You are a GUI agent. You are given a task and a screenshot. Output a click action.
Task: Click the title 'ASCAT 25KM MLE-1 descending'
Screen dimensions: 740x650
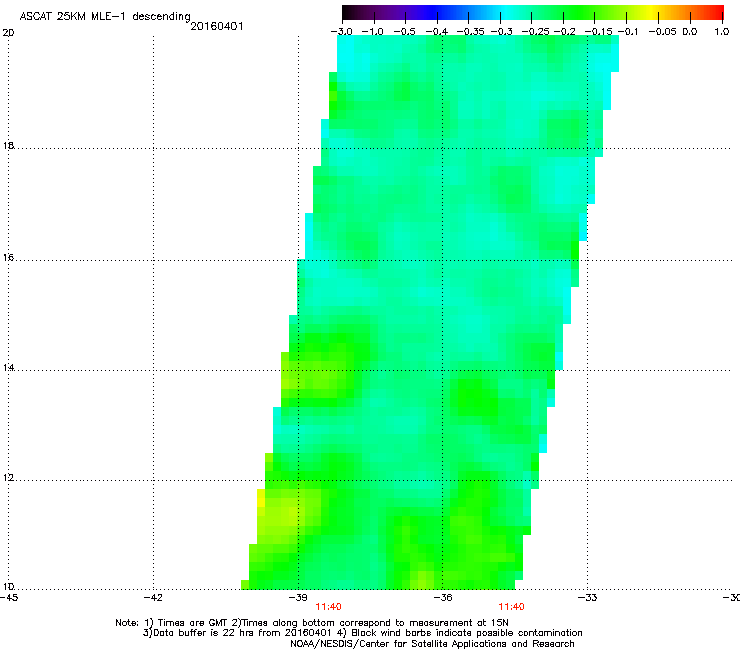[105, 17]
